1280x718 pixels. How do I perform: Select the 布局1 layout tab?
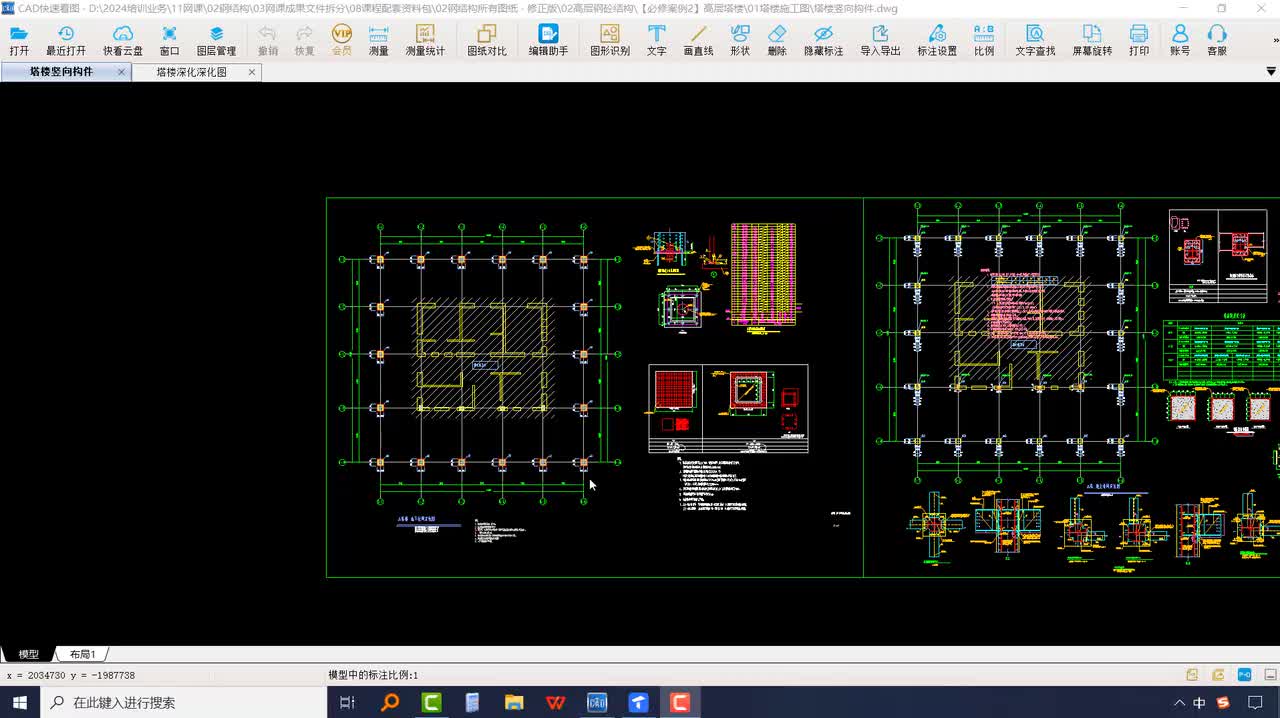82,654
